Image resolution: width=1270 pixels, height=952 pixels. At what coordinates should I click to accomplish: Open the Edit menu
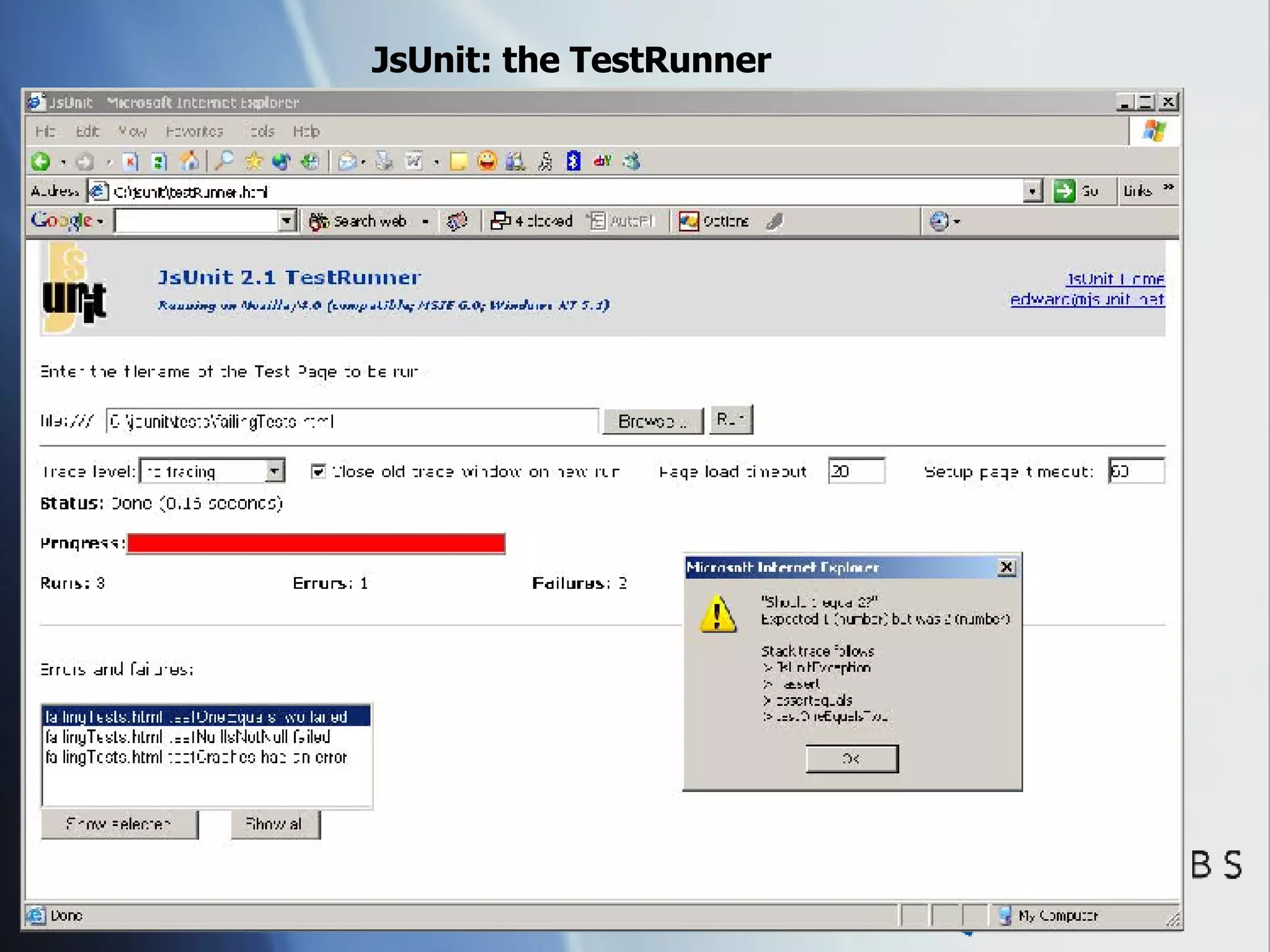point(87,131)
